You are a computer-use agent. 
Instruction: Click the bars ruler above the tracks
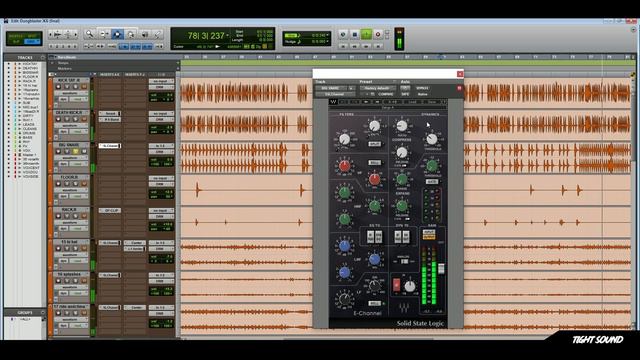pyautogui.click(x=406, y=57)
